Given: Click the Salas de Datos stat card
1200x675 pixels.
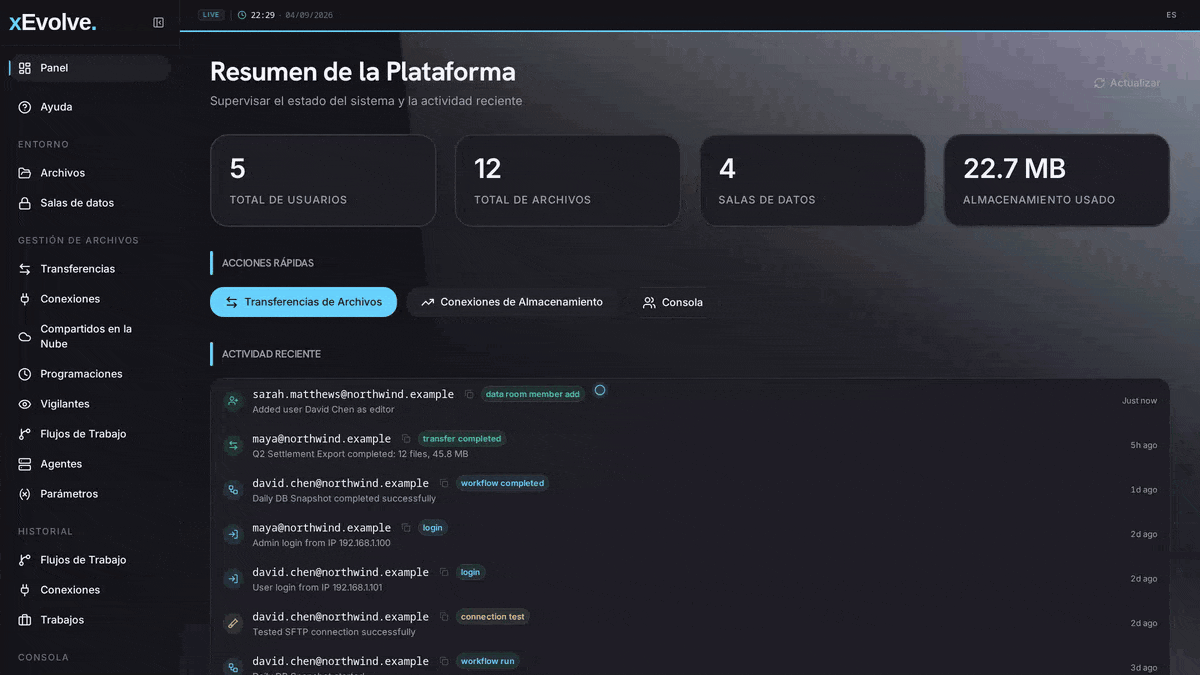Looking at the screenshot, I should coord(812,180).
